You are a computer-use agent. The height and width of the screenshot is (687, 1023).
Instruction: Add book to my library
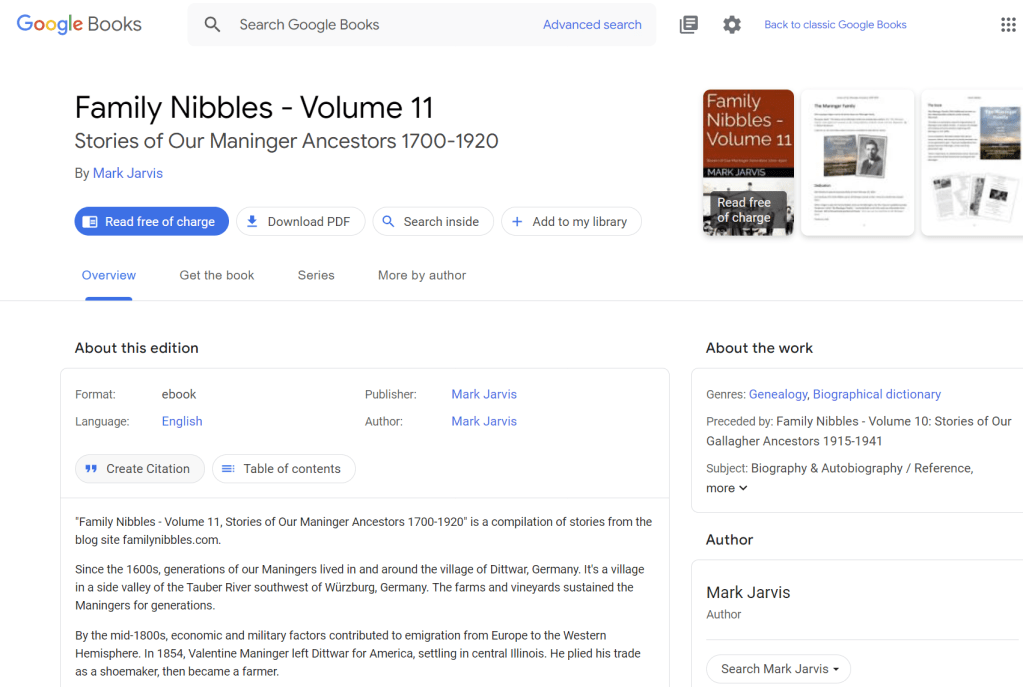point(570,222)
